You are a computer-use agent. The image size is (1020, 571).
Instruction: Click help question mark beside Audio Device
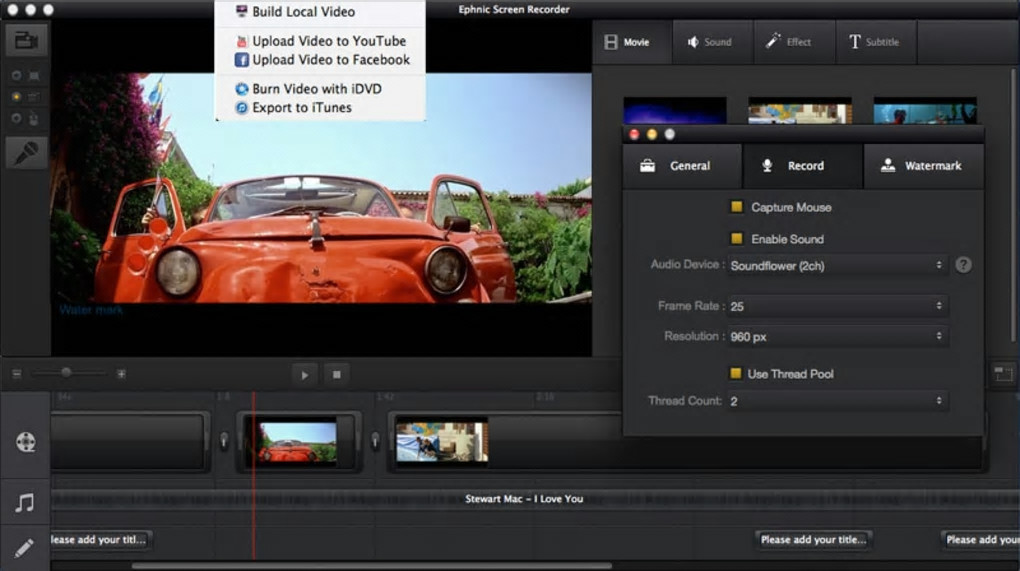tap(963, 265)
